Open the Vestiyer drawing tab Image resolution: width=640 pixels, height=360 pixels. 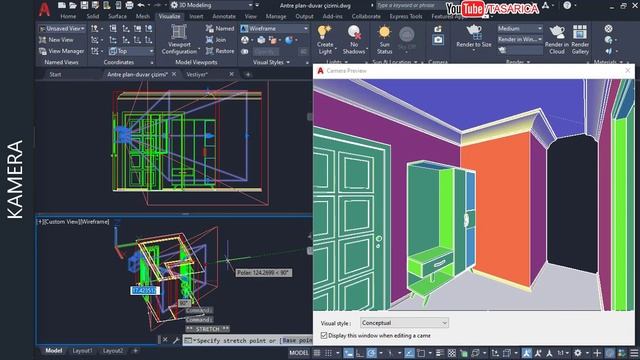click(x=197, y=74)
